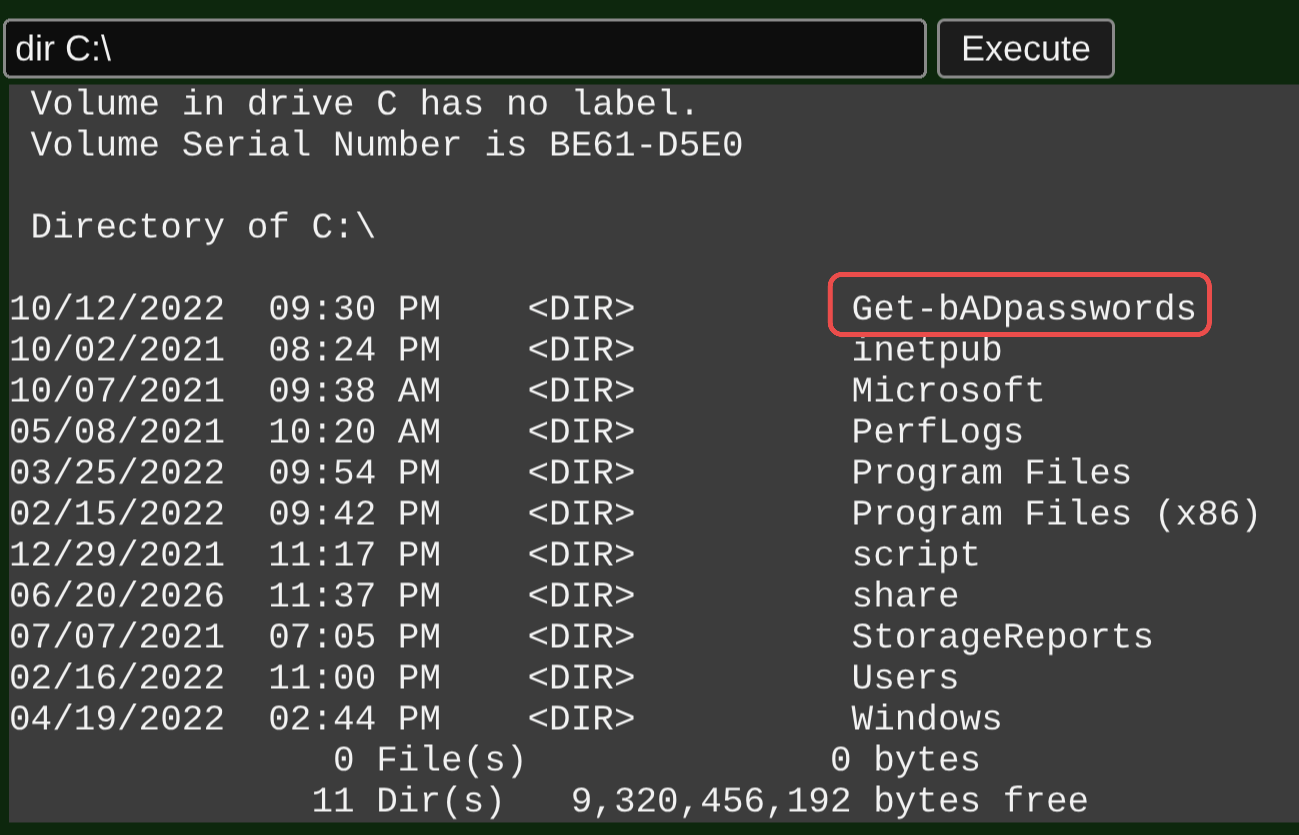Image resolution: width=1299 pixels, height=835 pixels.
Task: Select the StorageReports directory name
Action: pyautogui.click(x=1002, y=636)
